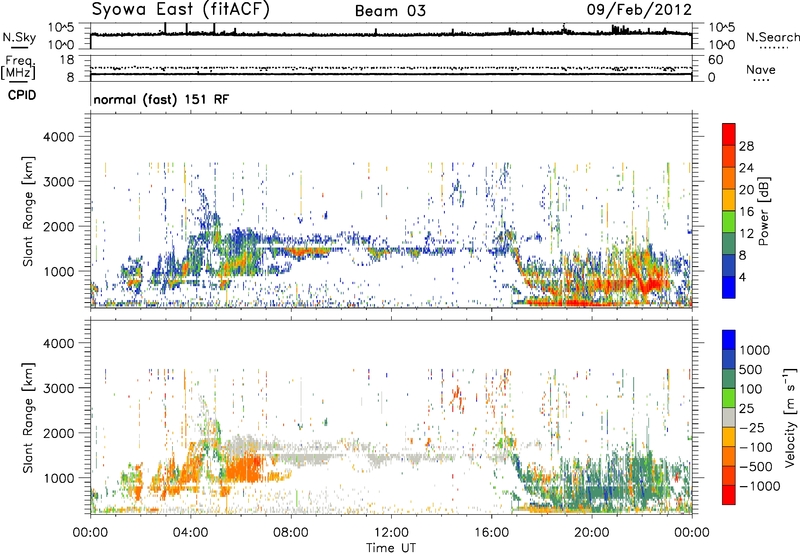The height and width of the screenshot is (554, 800).
Task: Click the 'Freq. [MHz]' axis label
Action: tap(18, 67)
